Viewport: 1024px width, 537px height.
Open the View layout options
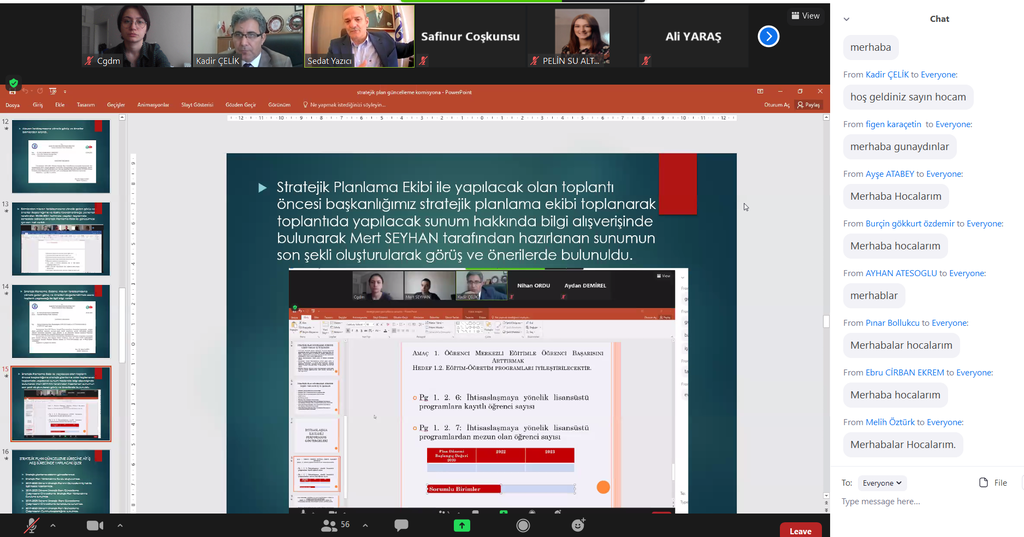(805, 15)
